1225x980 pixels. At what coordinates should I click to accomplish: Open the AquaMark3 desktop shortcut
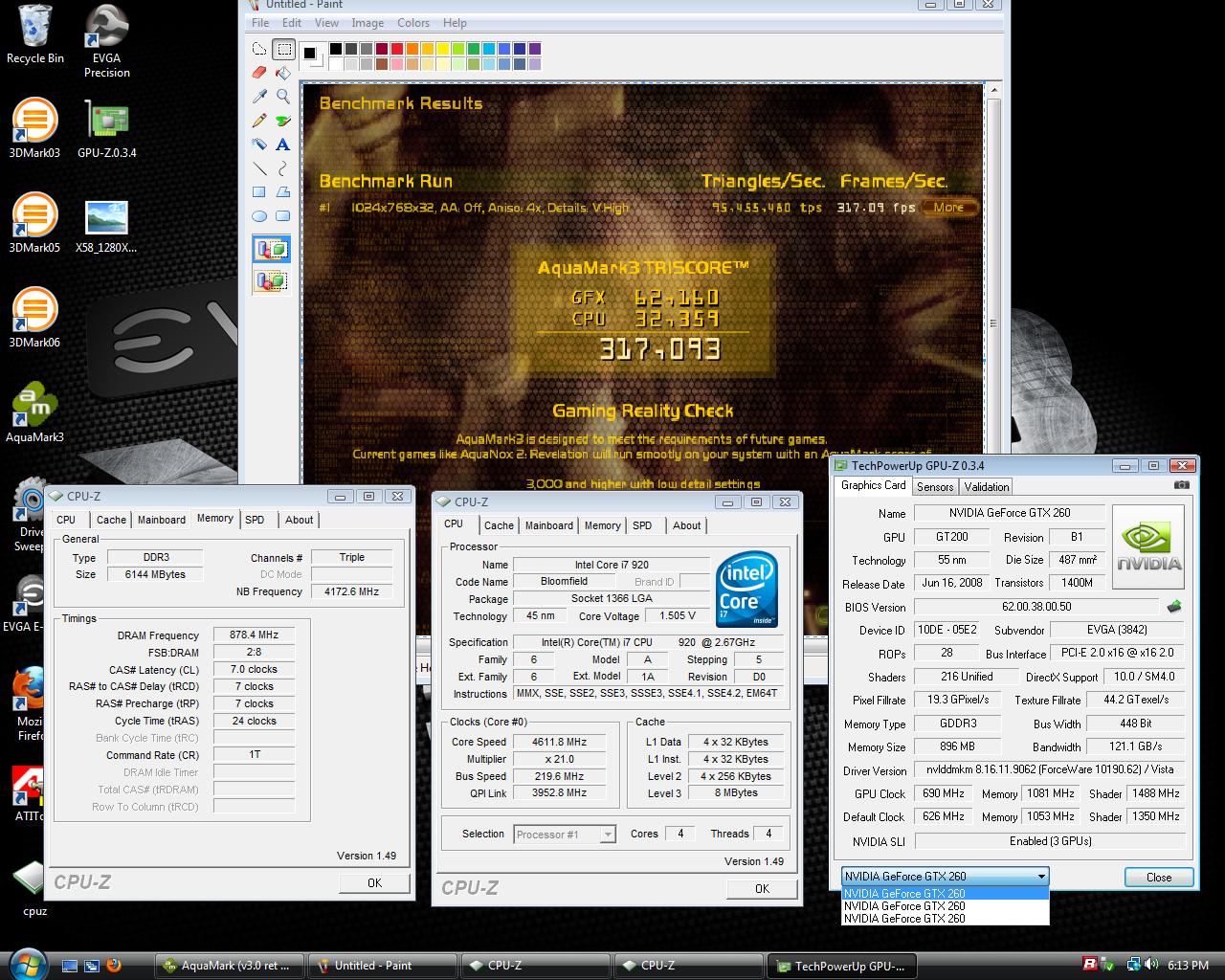[34, 412]
